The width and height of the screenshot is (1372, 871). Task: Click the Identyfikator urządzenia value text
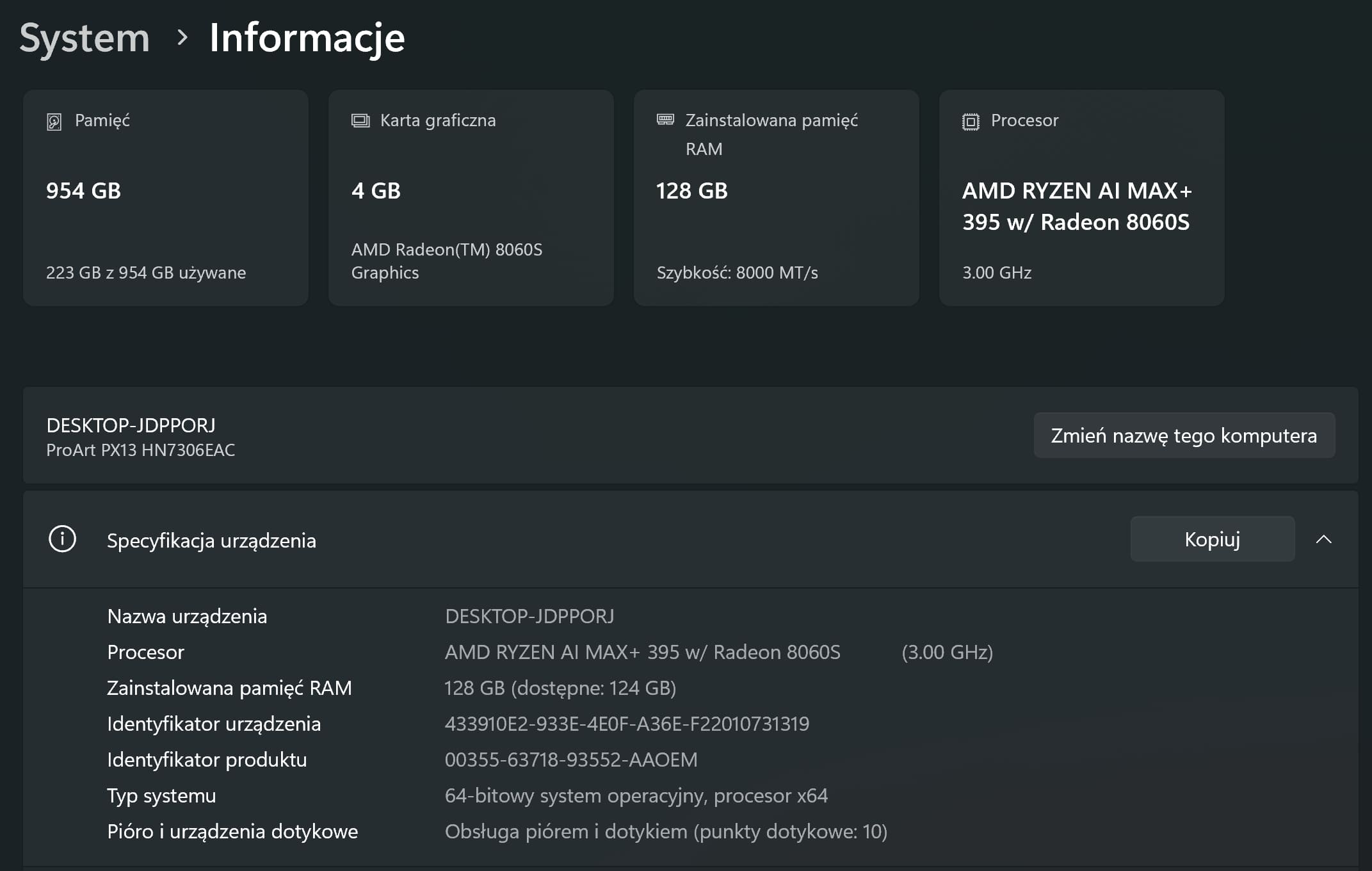pyautogui.click(x=627, y=724)
